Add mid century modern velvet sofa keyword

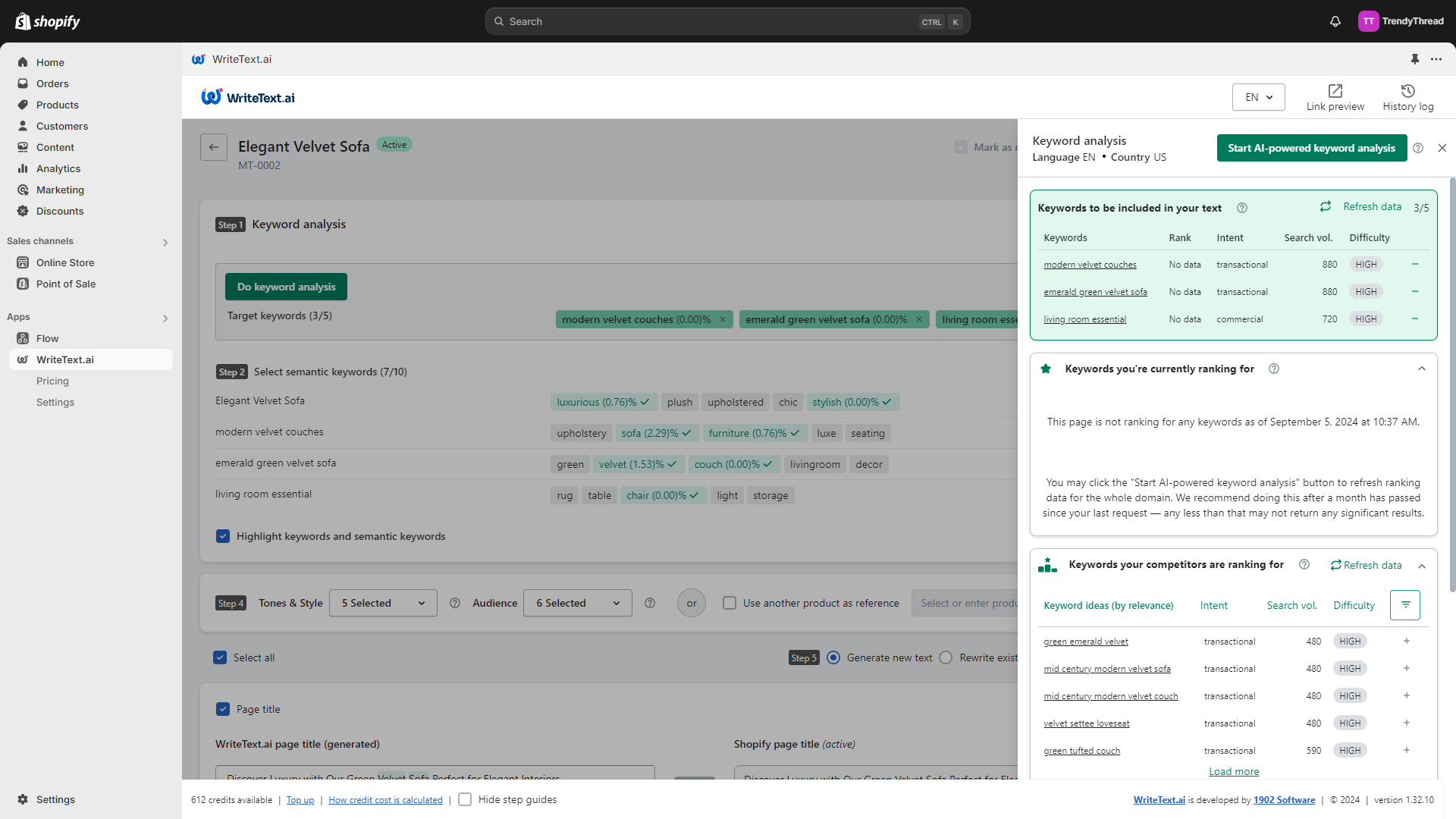click(x=1407, y=668)
